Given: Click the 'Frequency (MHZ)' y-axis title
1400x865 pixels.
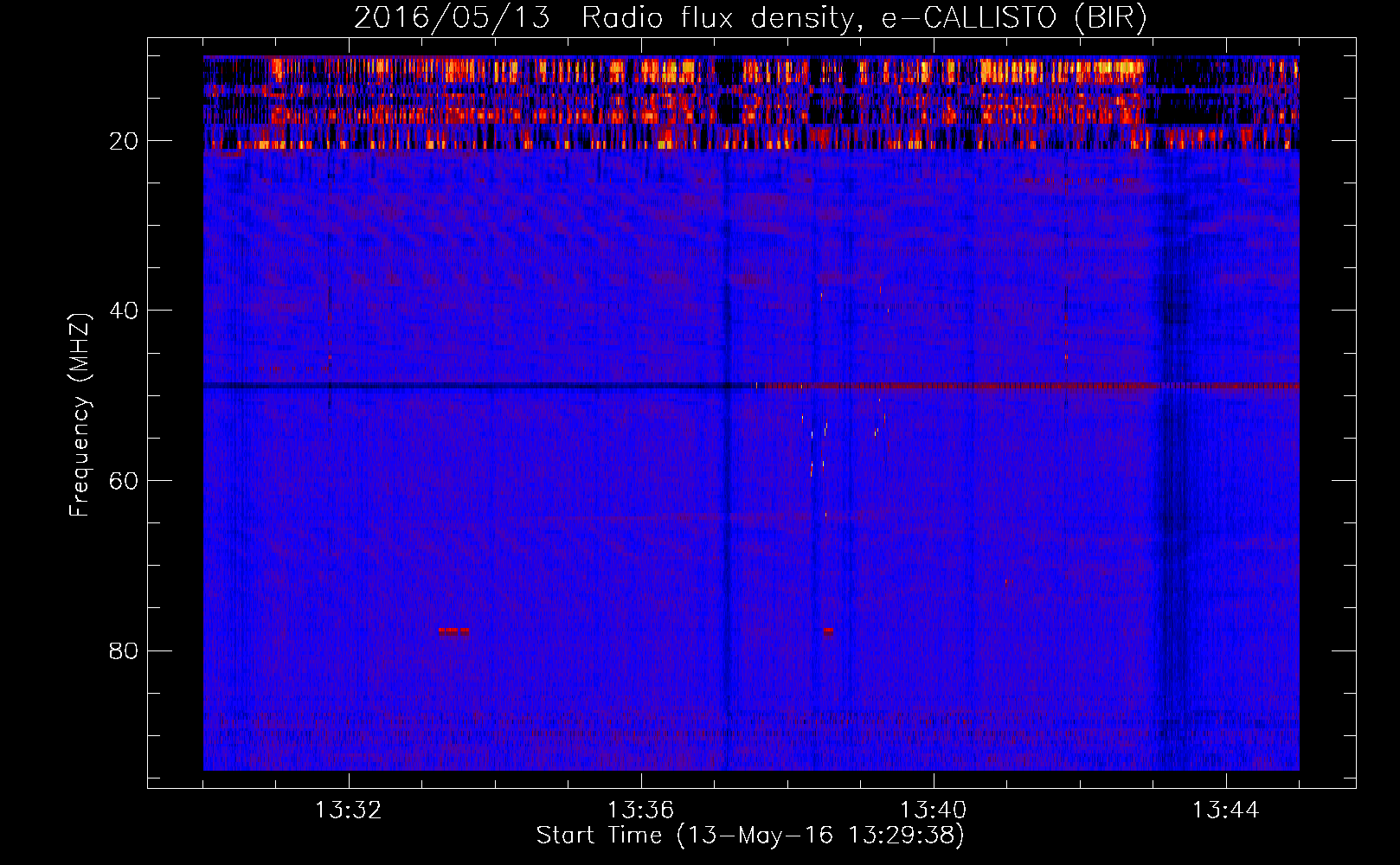Looking at the screenshot, I should click(80, 415).
